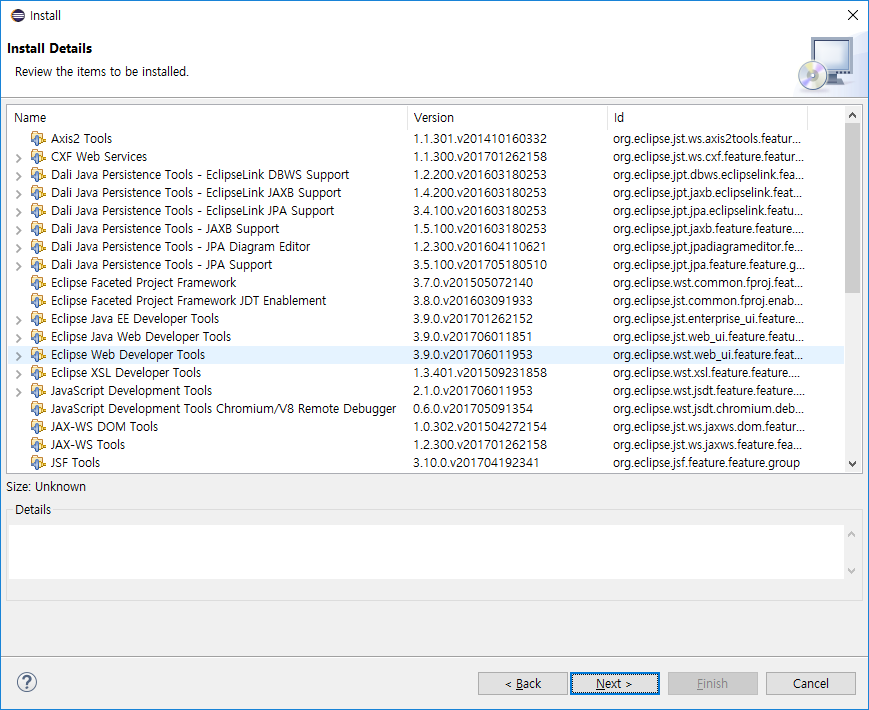Proceed with the Next button
The height and width of the screenshot is (710, 869).
[x=615, y=683]
